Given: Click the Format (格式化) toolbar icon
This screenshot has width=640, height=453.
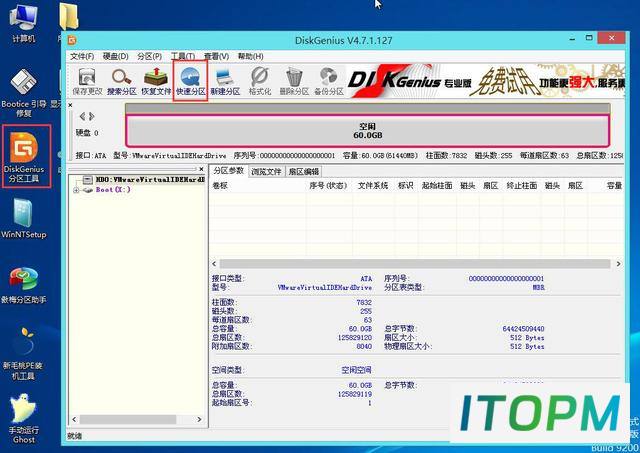Looking at the screenshot, I should pyautogui.click(x=260, y=81).
